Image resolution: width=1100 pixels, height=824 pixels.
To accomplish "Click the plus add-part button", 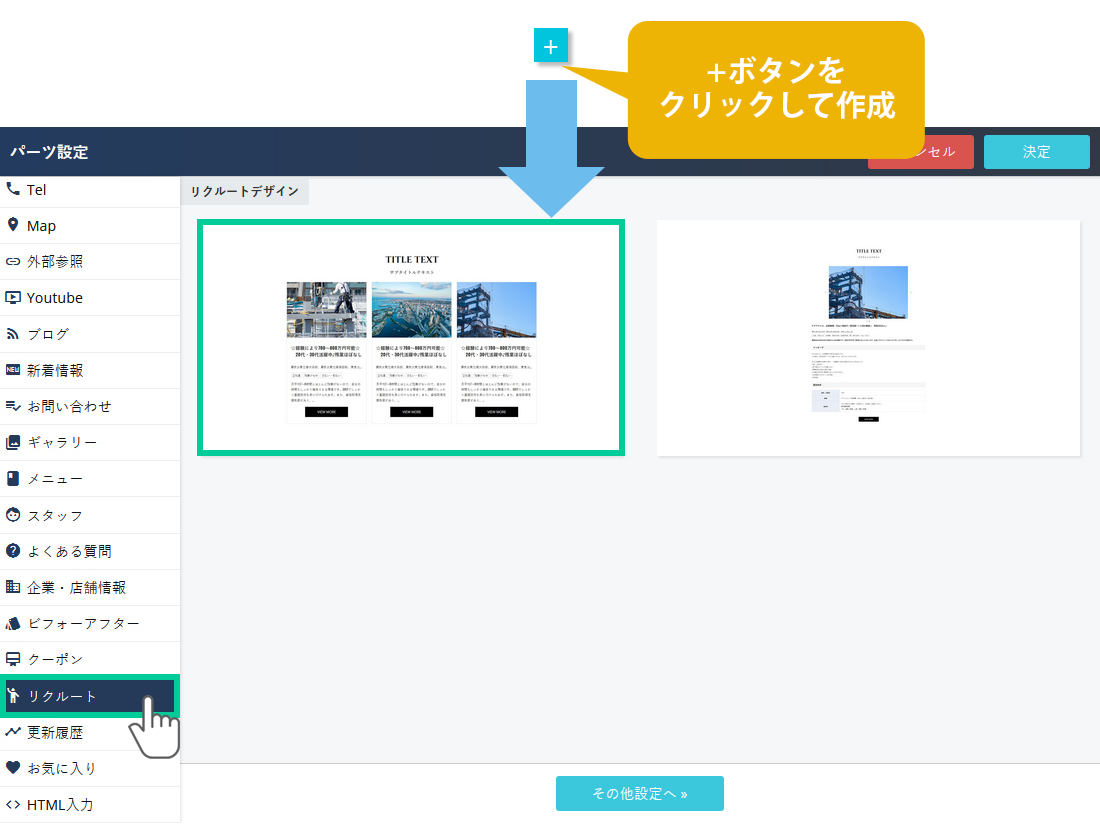I will coord(551,46).
